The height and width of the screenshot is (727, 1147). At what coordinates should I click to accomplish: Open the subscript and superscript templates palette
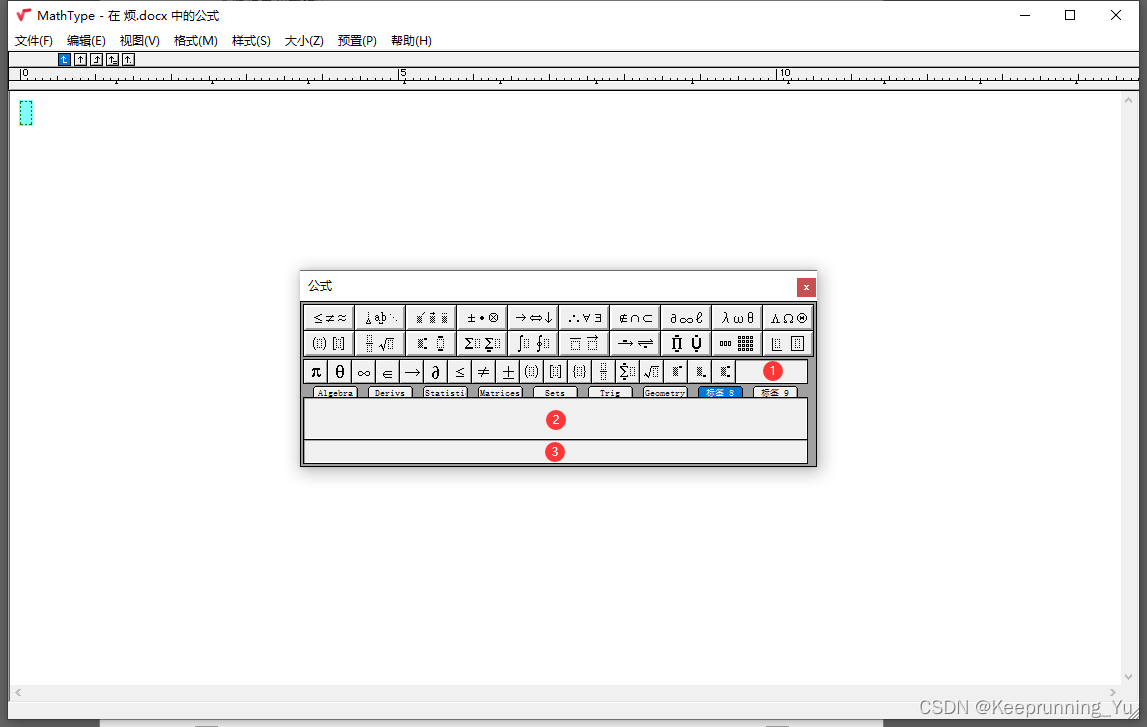pos(432,343)
